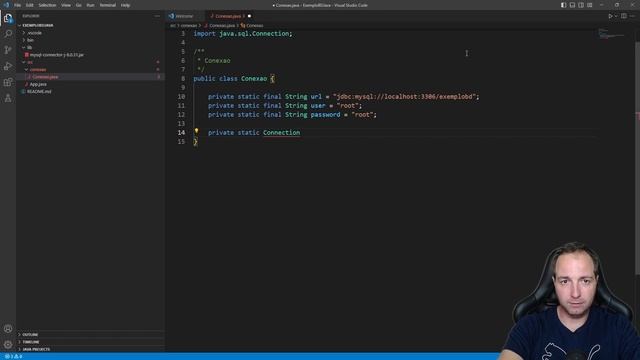Open the Search view in activity bar
The image size is (640, 360).
[8, 33]
